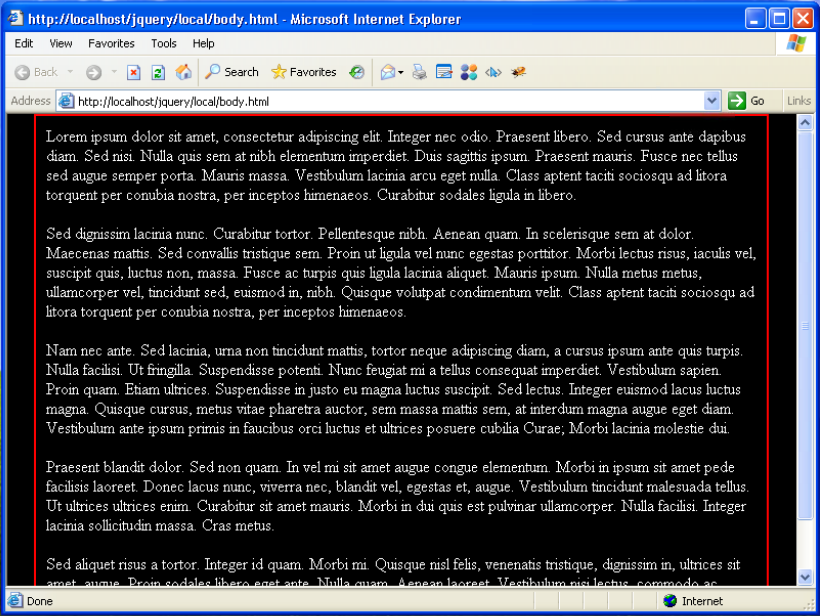Open the View menu
820x616 pixels.
(x=61, y=43)
